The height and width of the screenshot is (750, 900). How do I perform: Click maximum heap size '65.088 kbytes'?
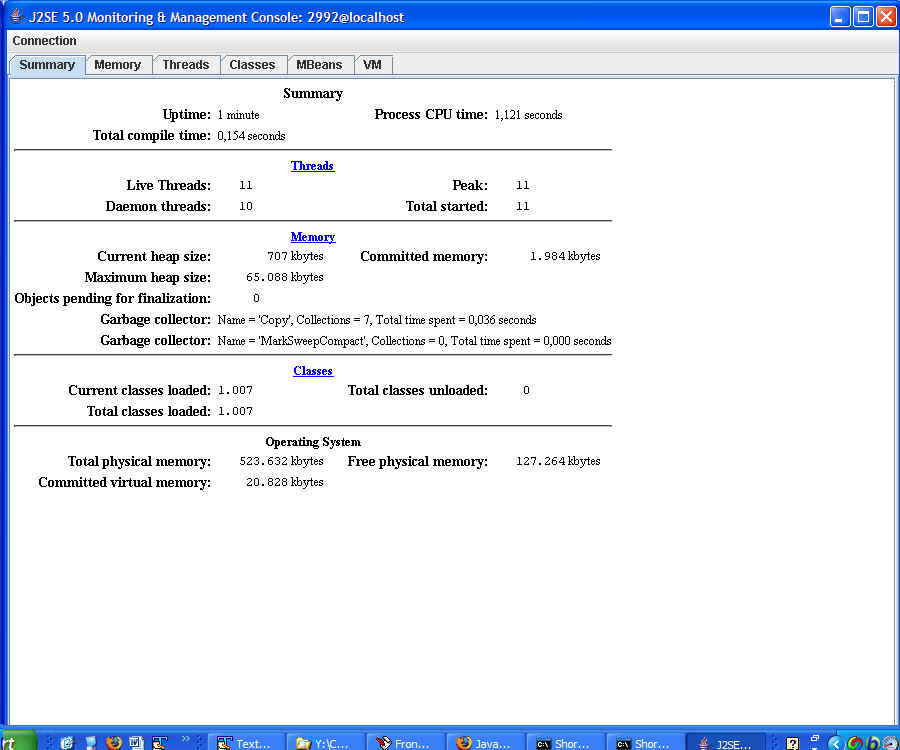pos(285,277)
